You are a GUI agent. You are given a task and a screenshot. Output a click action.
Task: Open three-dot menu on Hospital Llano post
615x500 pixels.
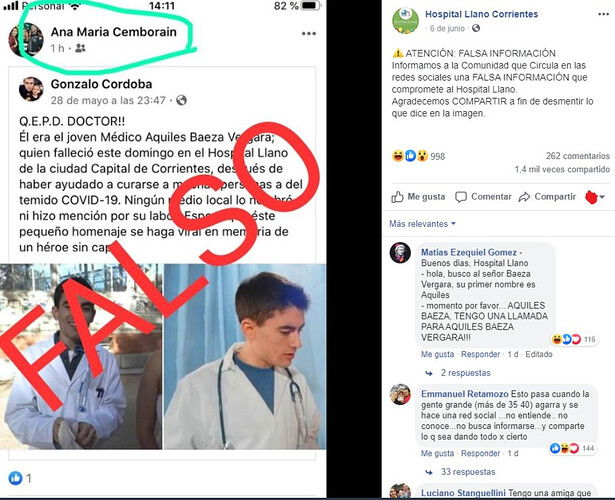(x=603, y=14)
